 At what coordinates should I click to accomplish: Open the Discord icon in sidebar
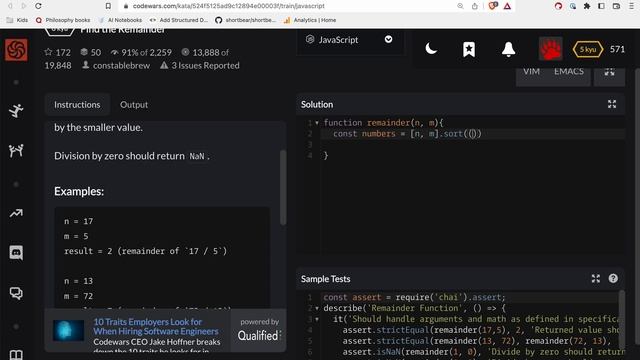tap(16, 253)
